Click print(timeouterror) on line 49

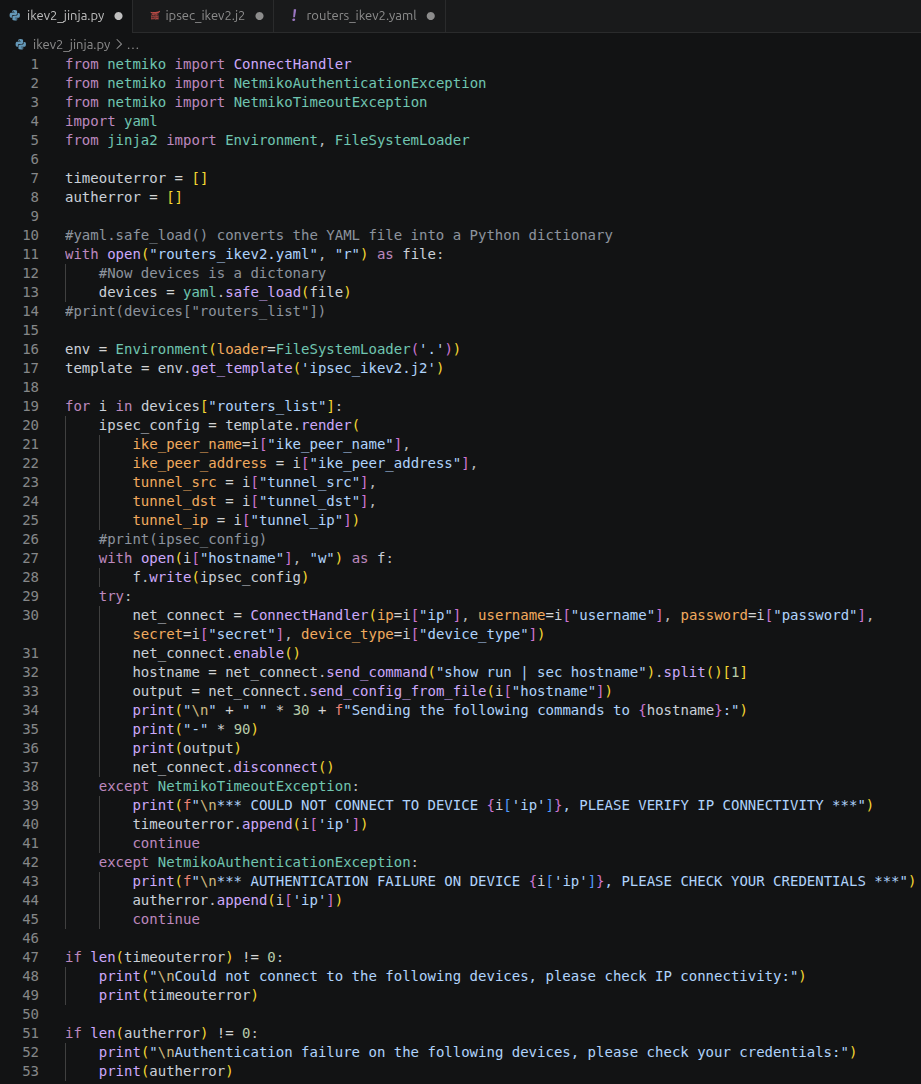tap(178, 996)
